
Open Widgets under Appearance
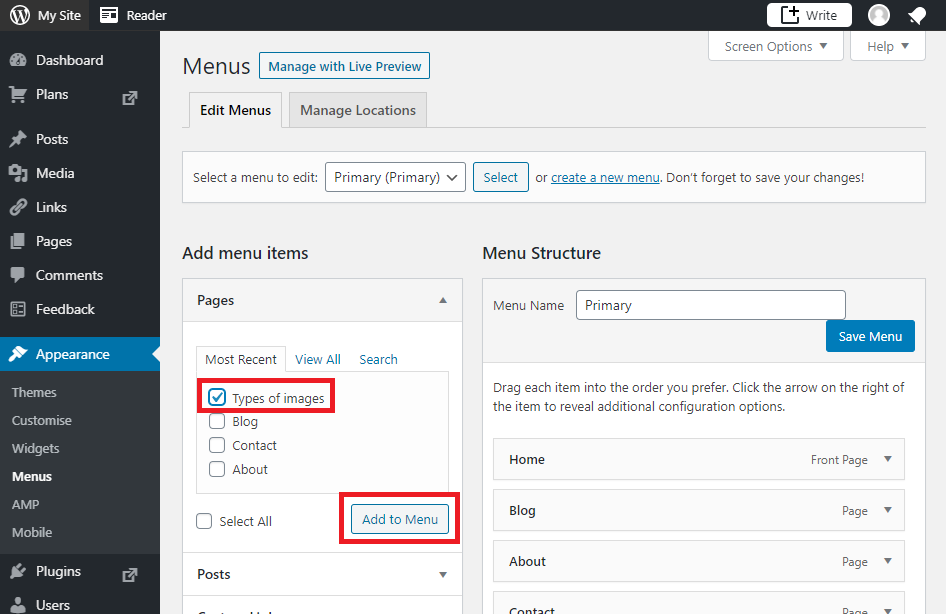coord(36,449)
